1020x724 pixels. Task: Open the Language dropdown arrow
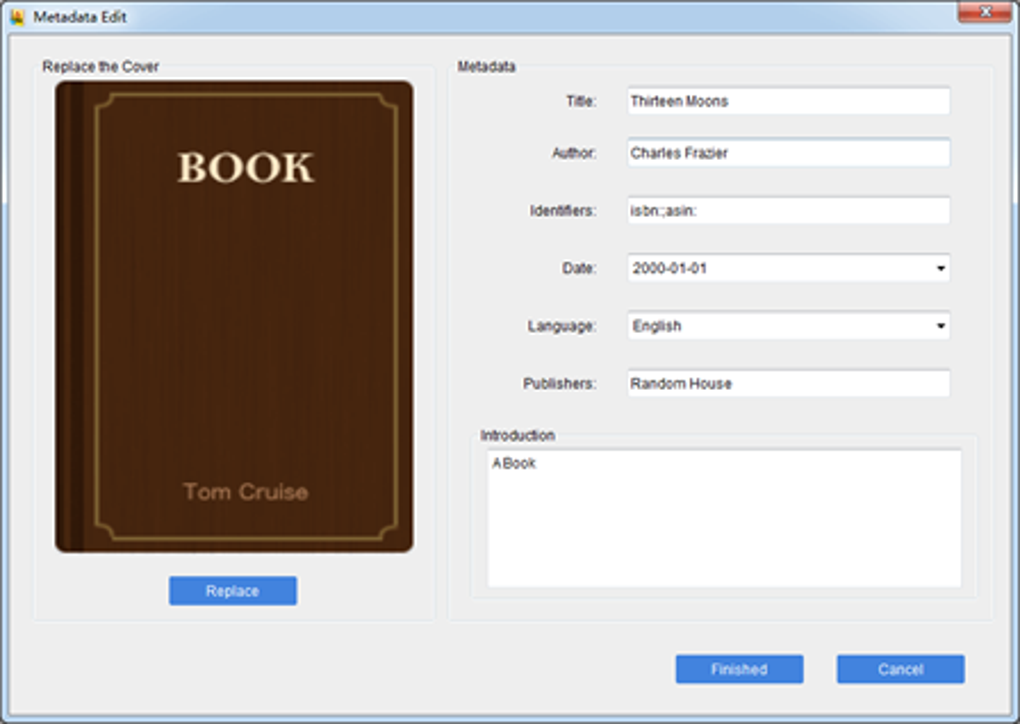(x=941, y=326)
